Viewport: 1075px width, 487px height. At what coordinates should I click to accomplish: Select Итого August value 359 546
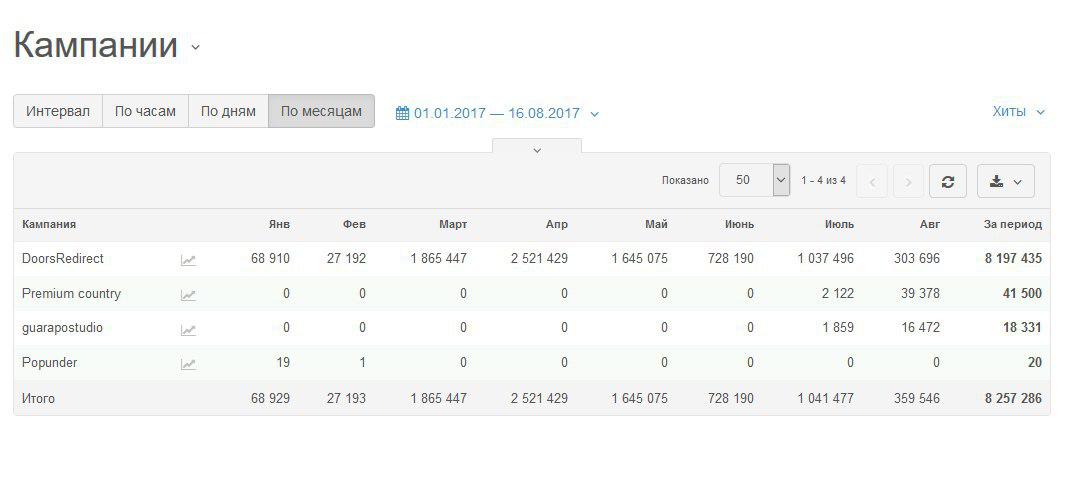click(917, 398)
